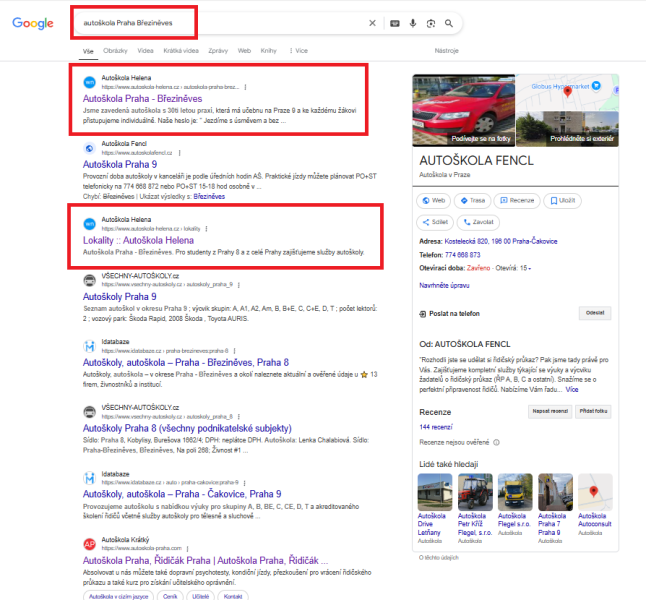The image size is (646, 600).
Task: Switch to the Obrázky tab
Action: (115, 51)
